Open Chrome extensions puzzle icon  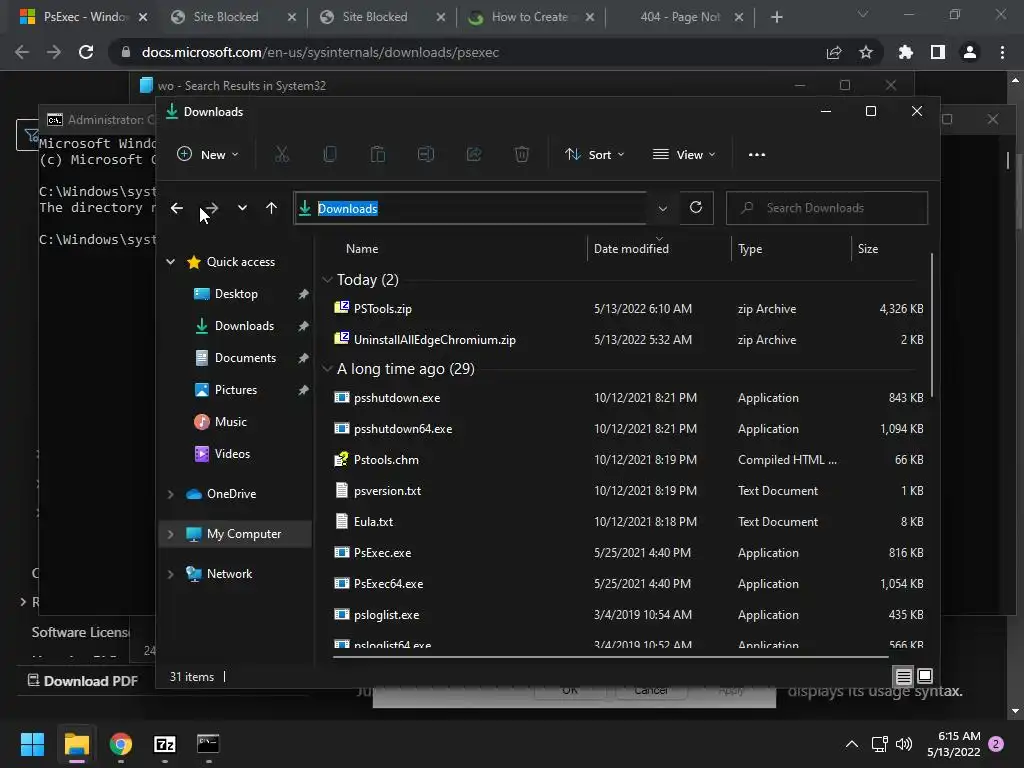click(906, 52)
